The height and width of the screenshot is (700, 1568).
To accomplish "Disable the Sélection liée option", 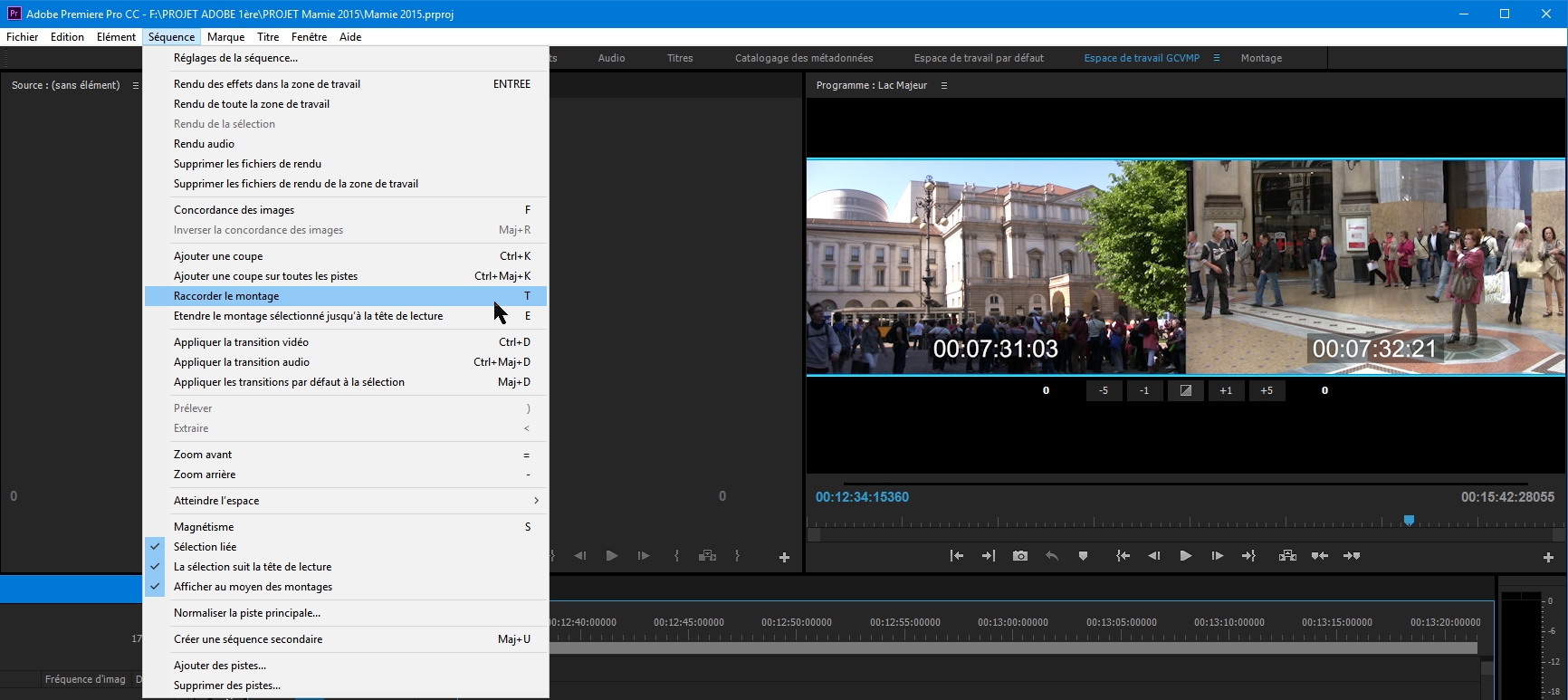I will (x=206, y=547).
